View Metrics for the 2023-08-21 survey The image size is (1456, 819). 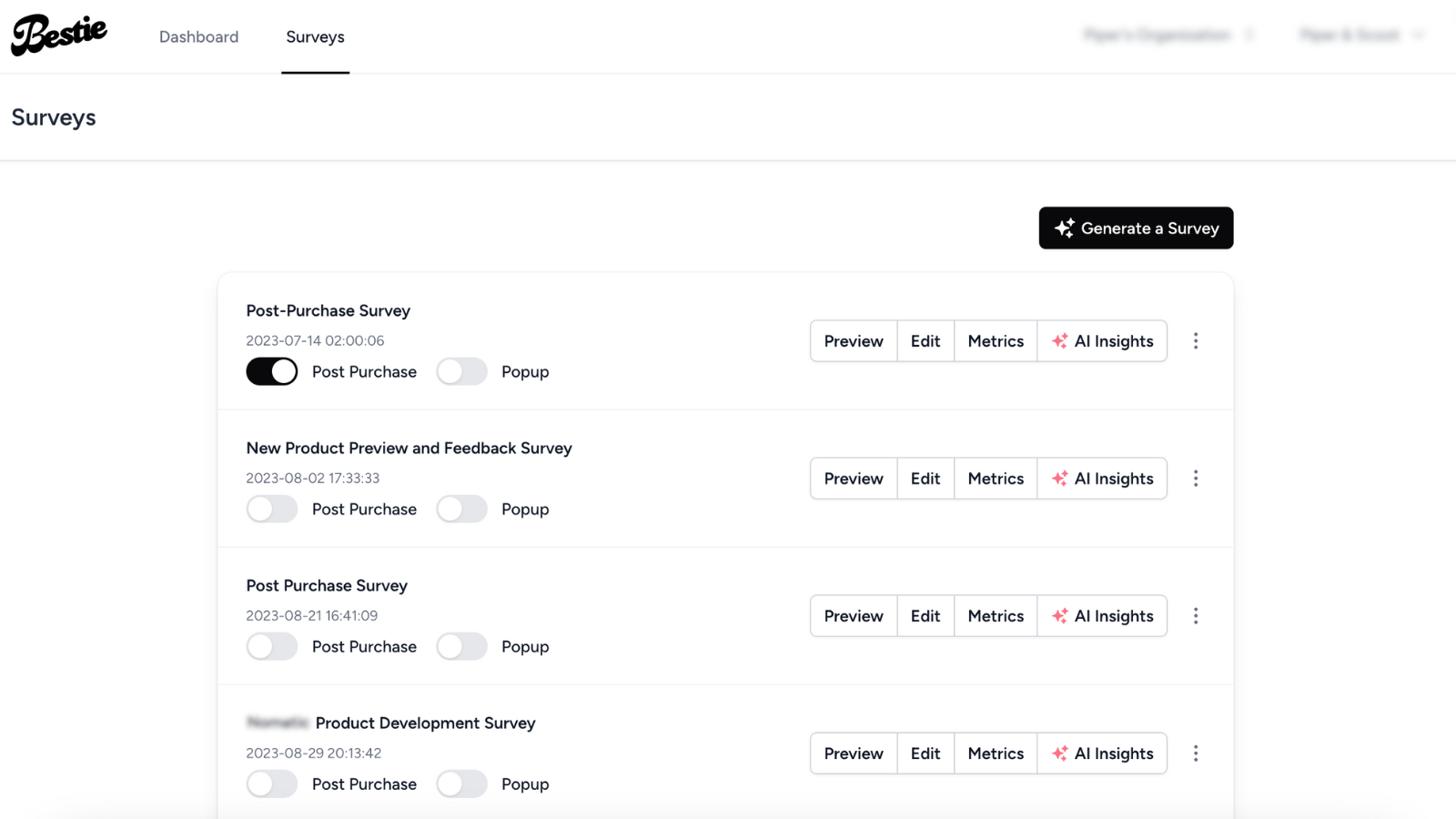point(996,616)
